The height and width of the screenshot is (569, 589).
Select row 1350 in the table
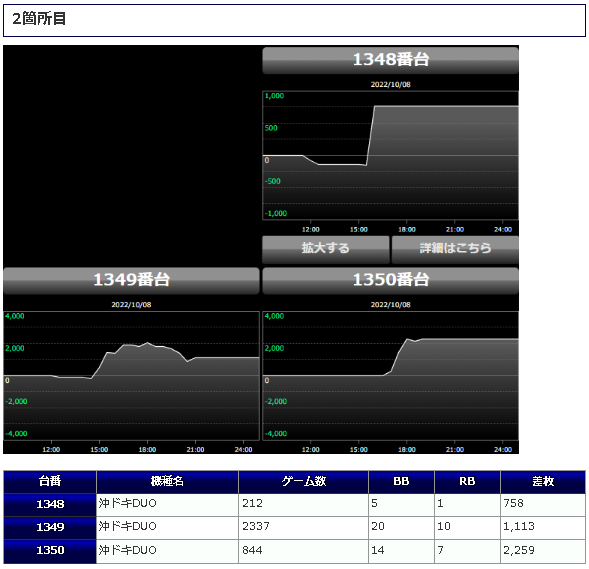pyautogui.click(x=294, y=552)
